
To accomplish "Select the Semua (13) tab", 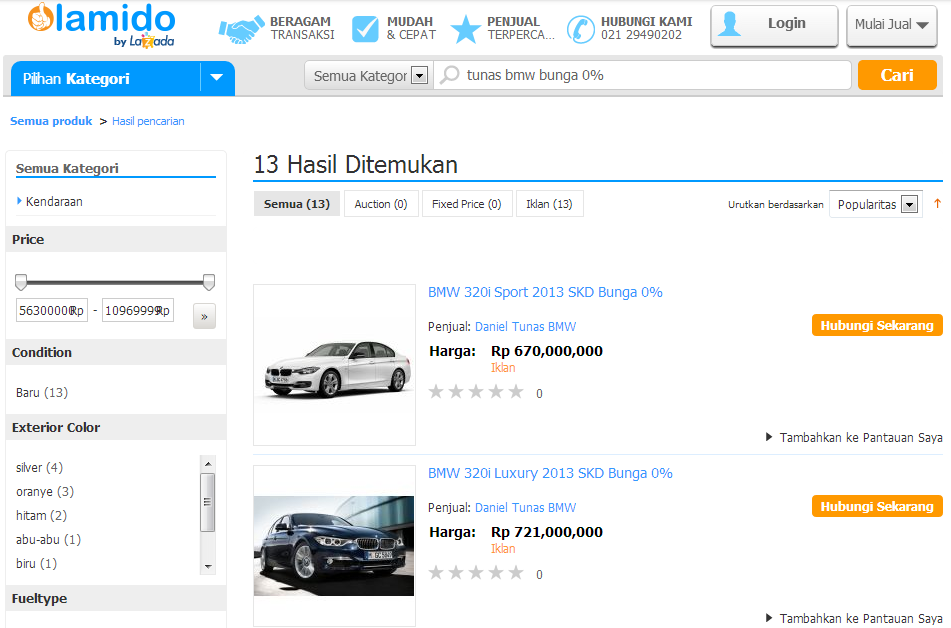I will pyautogui.click(x=297, y=204).
